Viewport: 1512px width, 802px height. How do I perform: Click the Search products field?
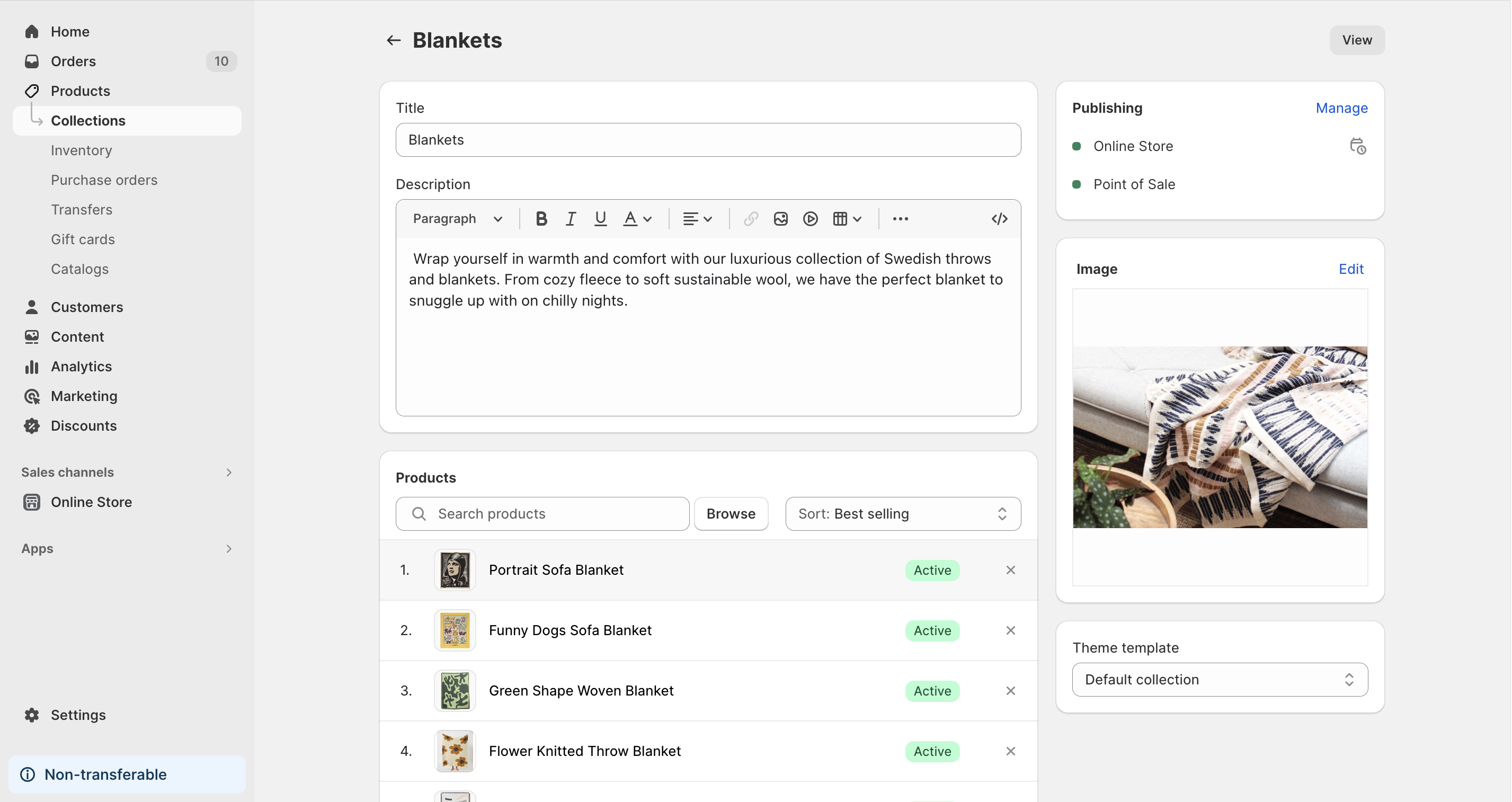[543, 514]
